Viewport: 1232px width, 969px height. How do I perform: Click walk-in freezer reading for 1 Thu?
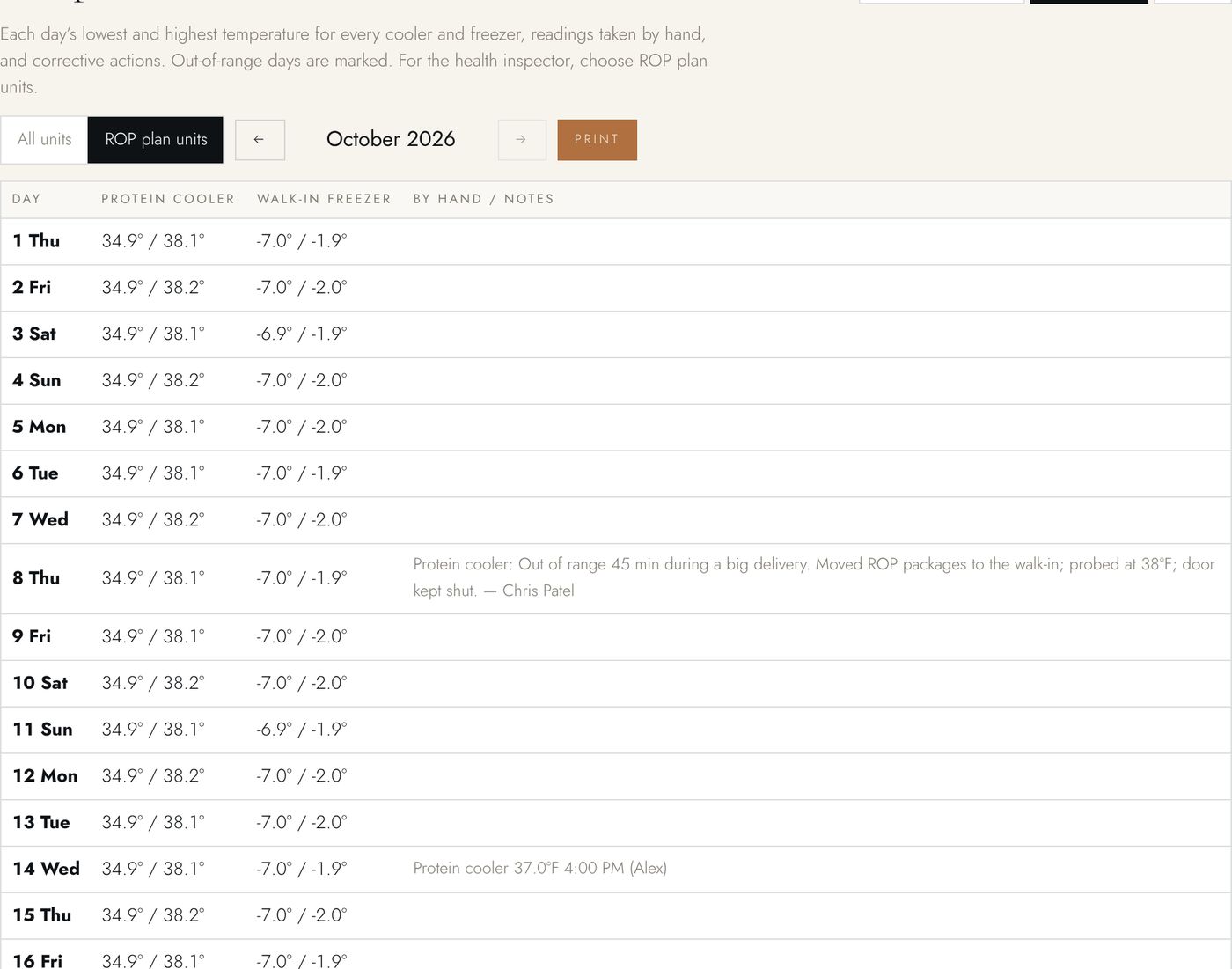302,241
